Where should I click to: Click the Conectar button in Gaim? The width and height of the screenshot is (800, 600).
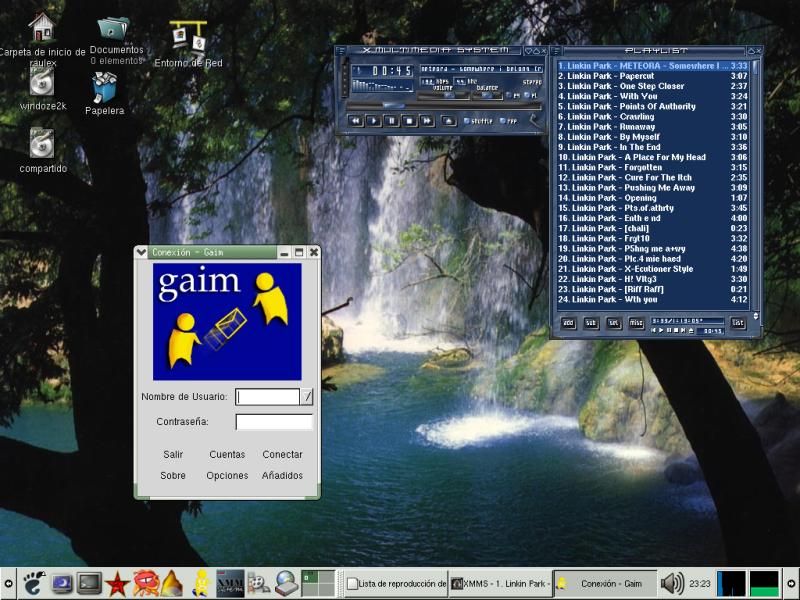(x=282, y=454)
